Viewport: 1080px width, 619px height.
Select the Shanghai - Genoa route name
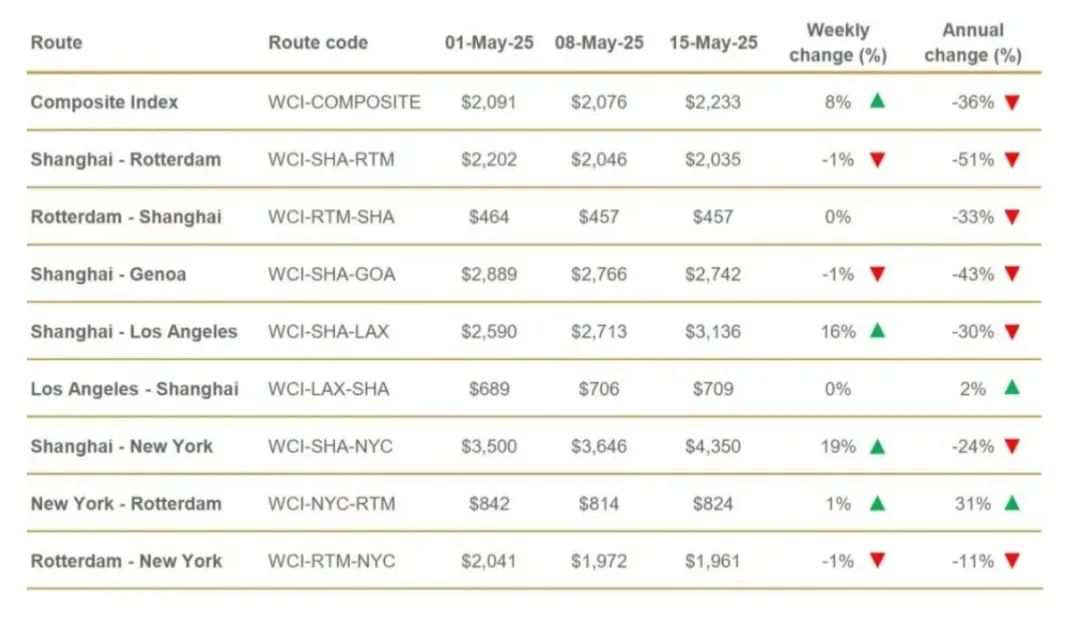tap(108, 274)
